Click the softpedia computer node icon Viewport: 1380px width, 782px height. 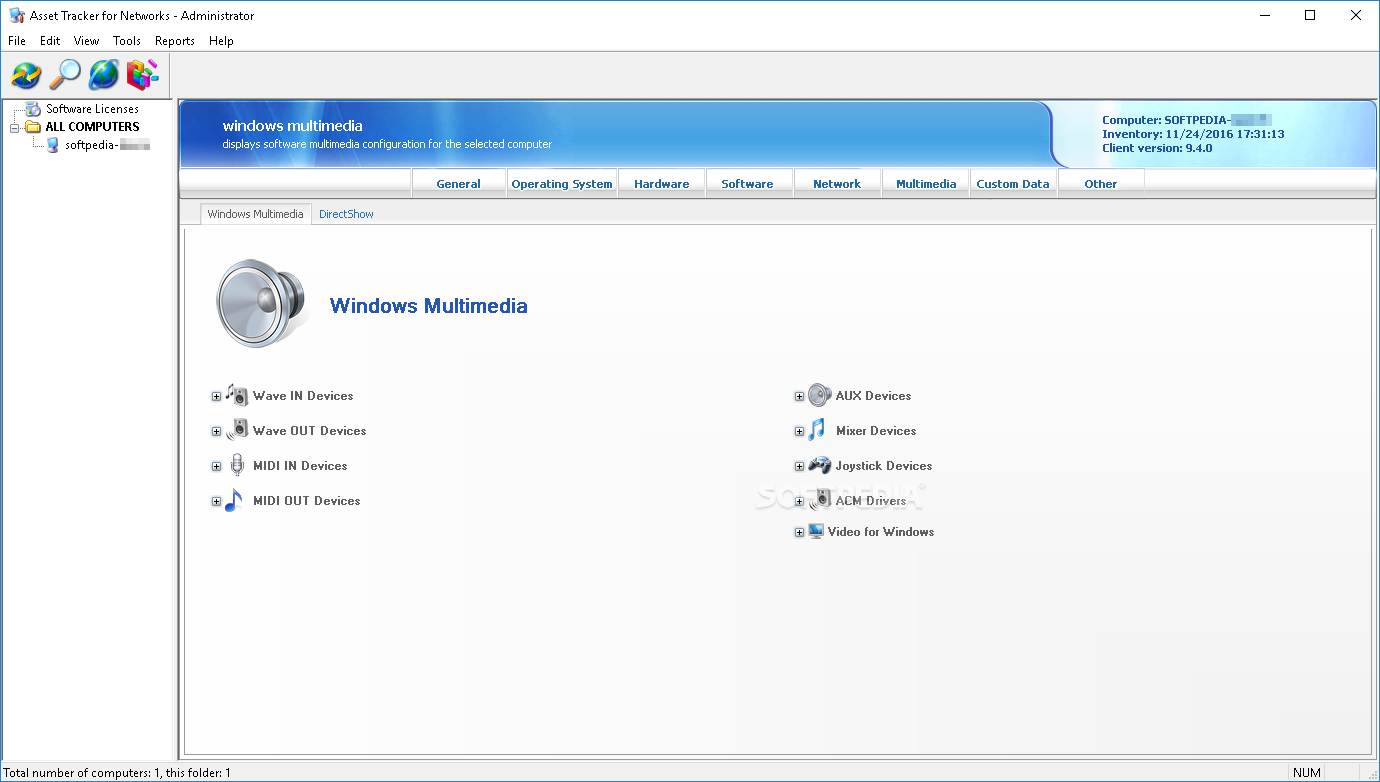point(53,145)
